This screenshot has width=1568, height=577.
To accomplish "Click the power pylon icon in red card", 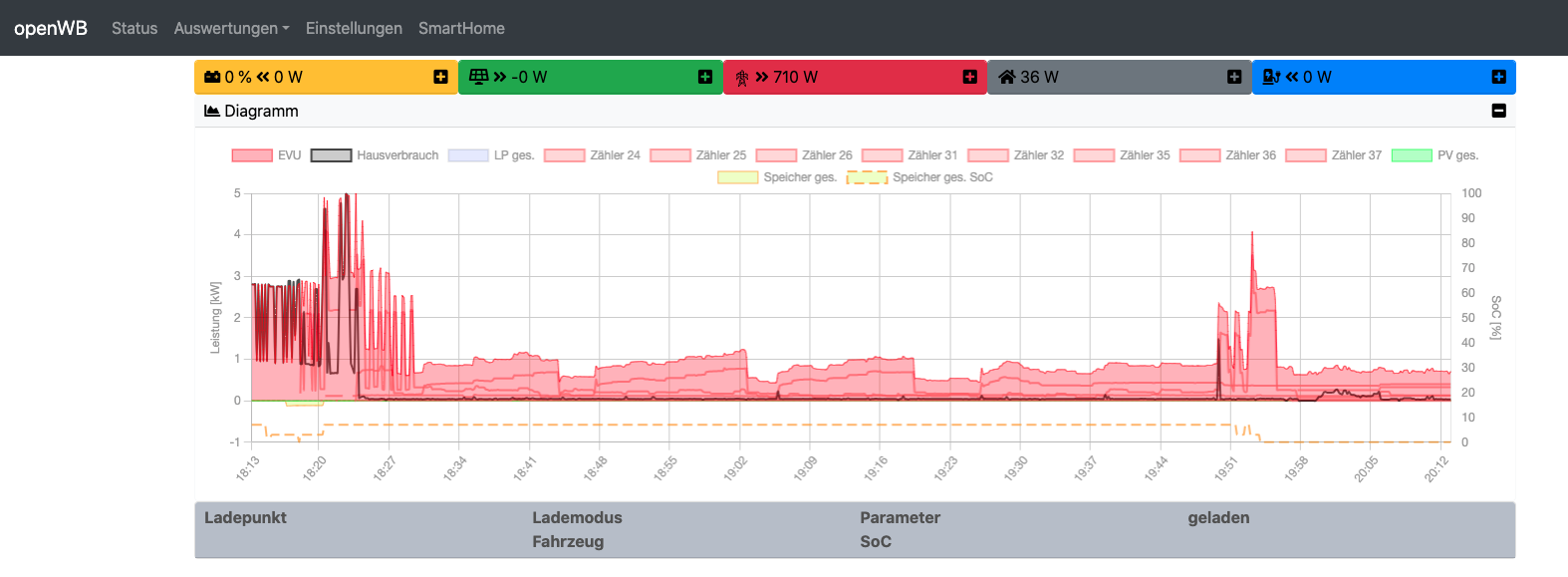I will point(742,78).
